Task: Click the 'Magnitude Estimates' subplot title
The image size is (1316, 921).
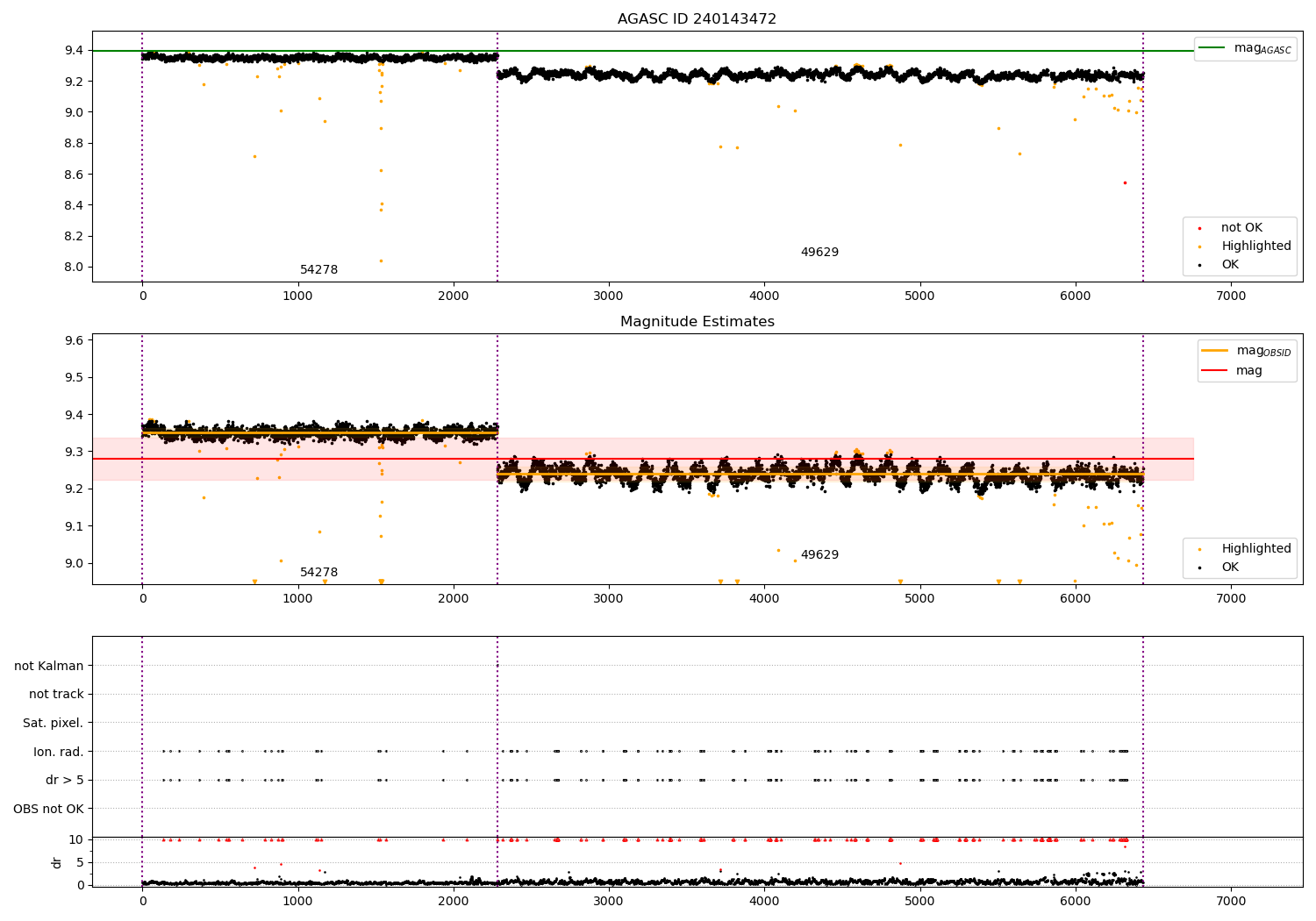Action: coord(697,322)
